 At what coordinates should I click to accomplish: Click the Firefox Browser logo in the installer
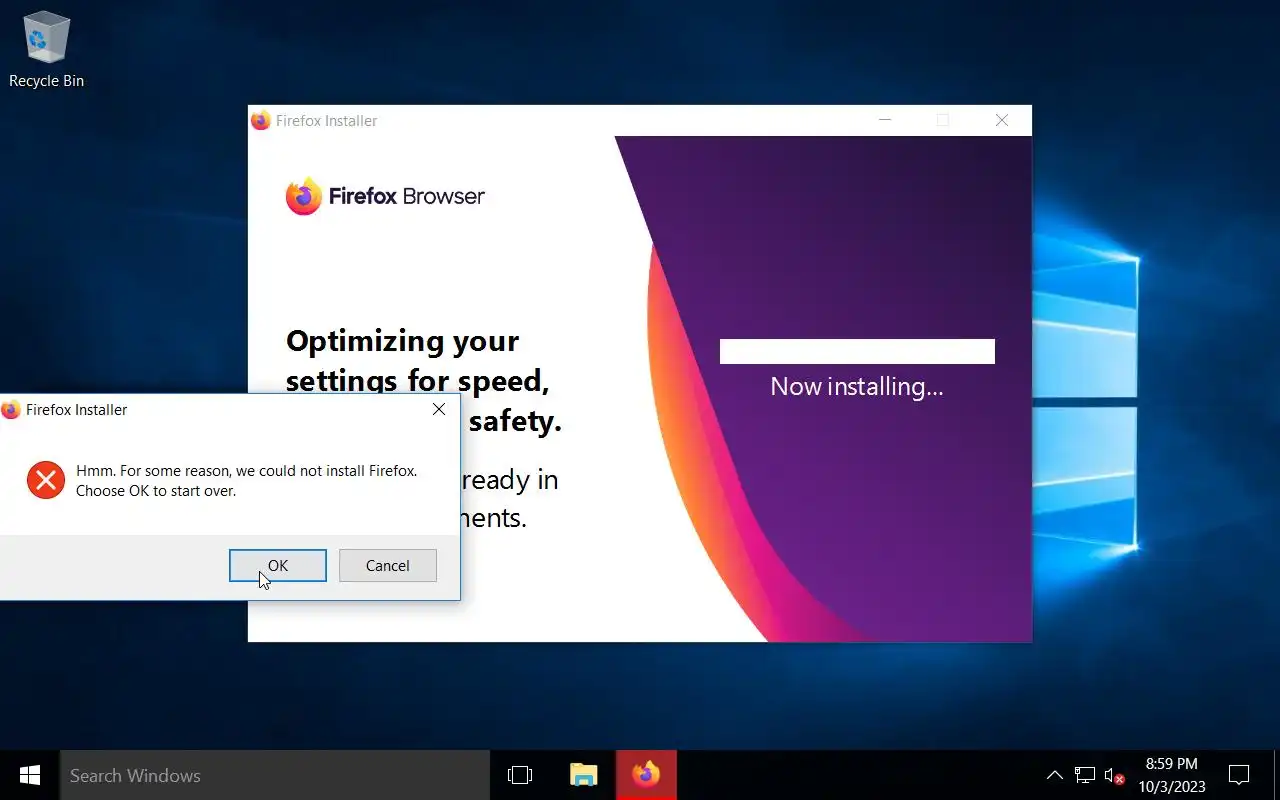tap(385, 196)
